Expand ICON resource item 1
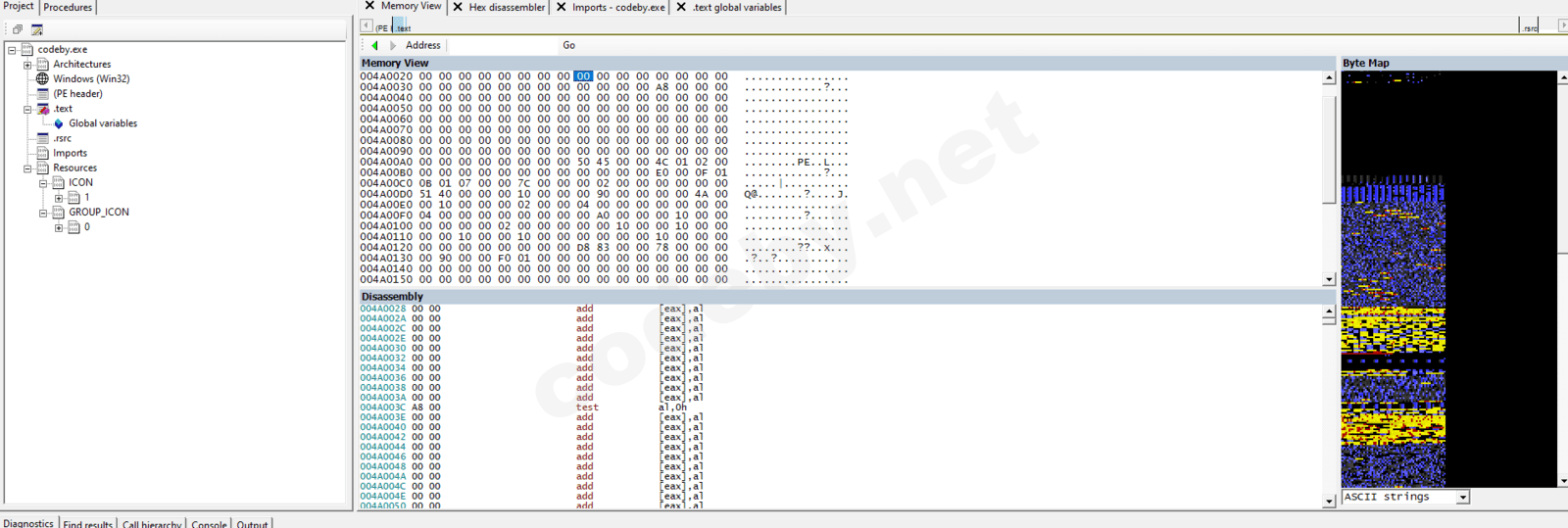Viewport: 1568px width, 528px height. point(59,198)
